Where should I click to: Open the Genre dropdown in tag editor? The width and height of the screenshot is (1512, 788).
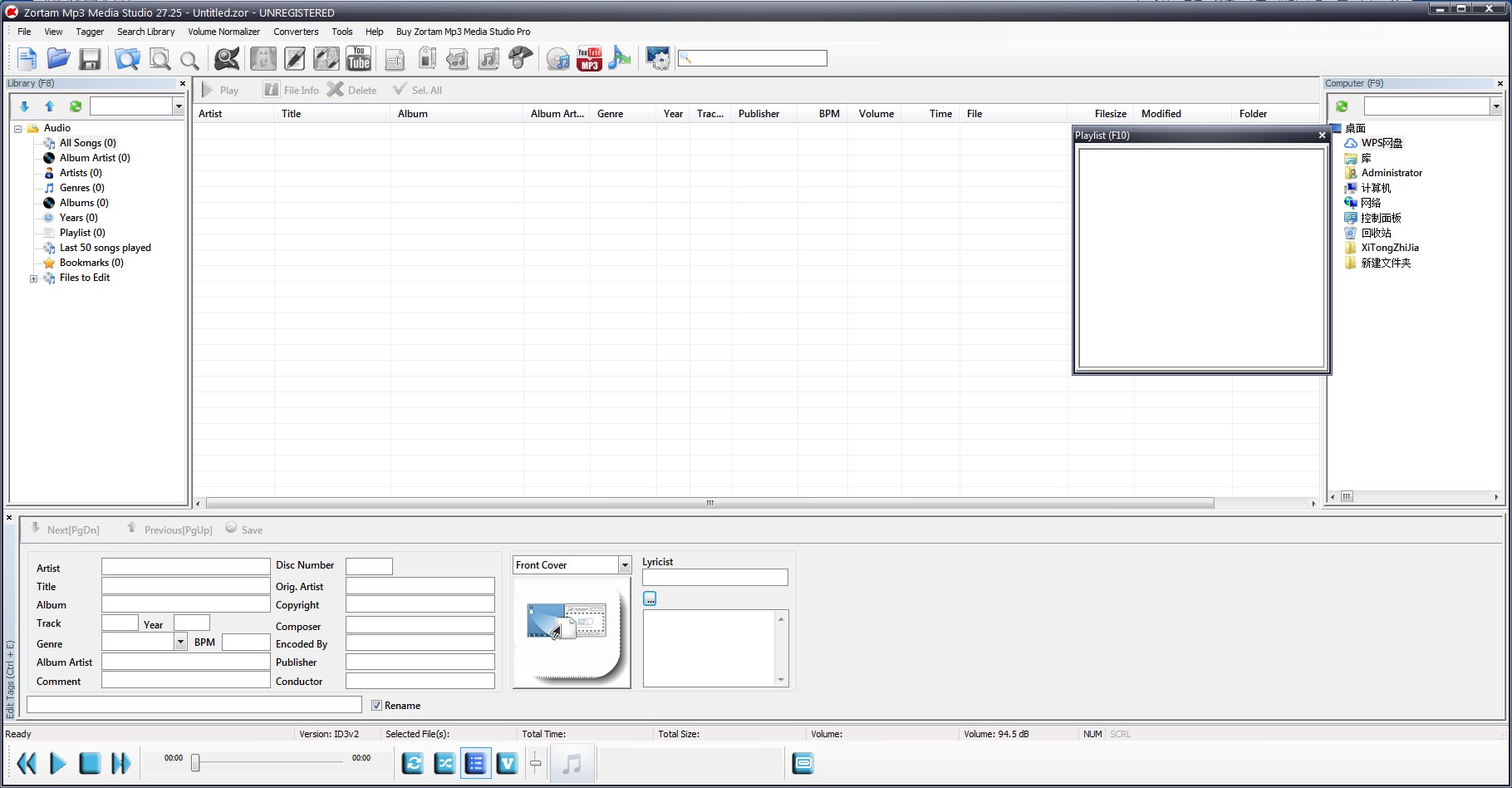point(180,643)
